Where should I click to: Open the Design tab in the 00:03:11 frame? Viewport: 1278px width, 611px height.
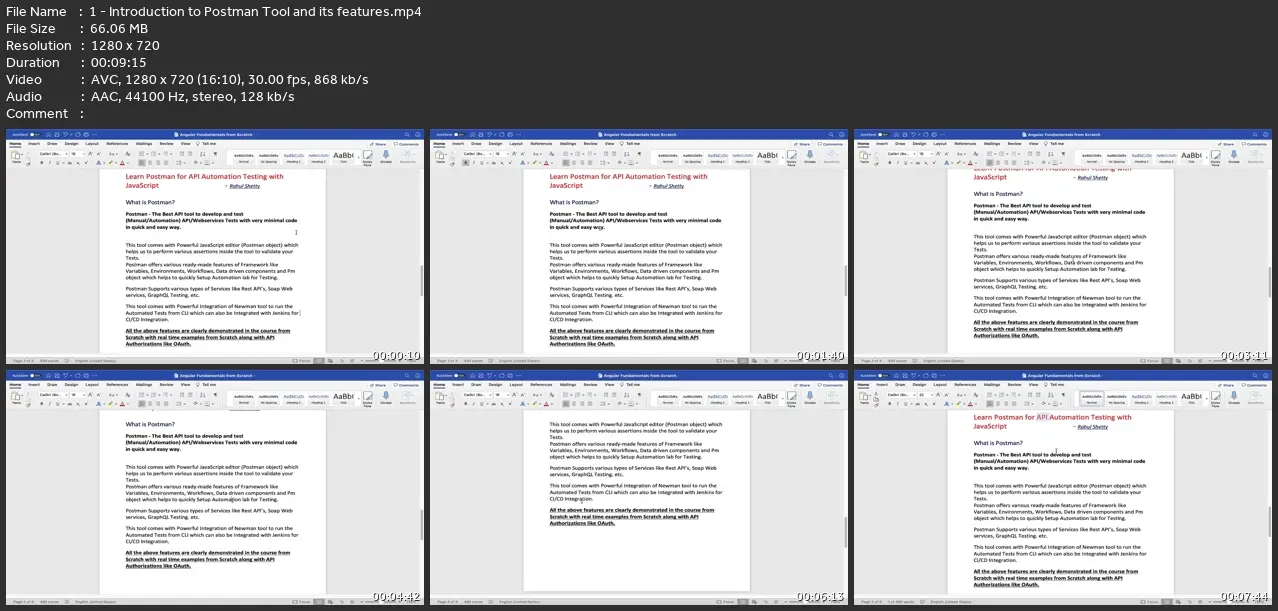pyautogui.click(x=919, y=143)
